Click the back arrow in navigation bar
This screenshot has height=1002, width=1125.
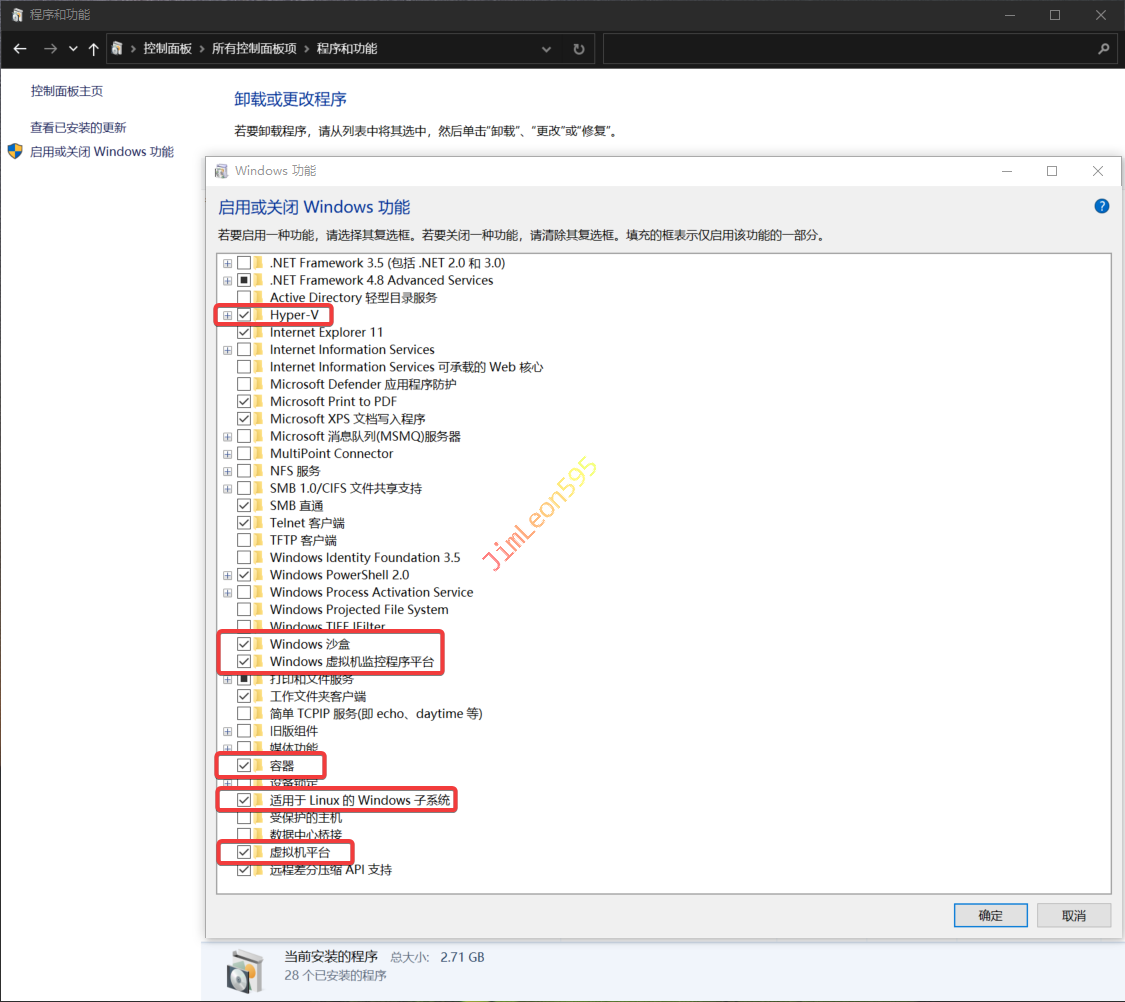(x=20, y=48)
